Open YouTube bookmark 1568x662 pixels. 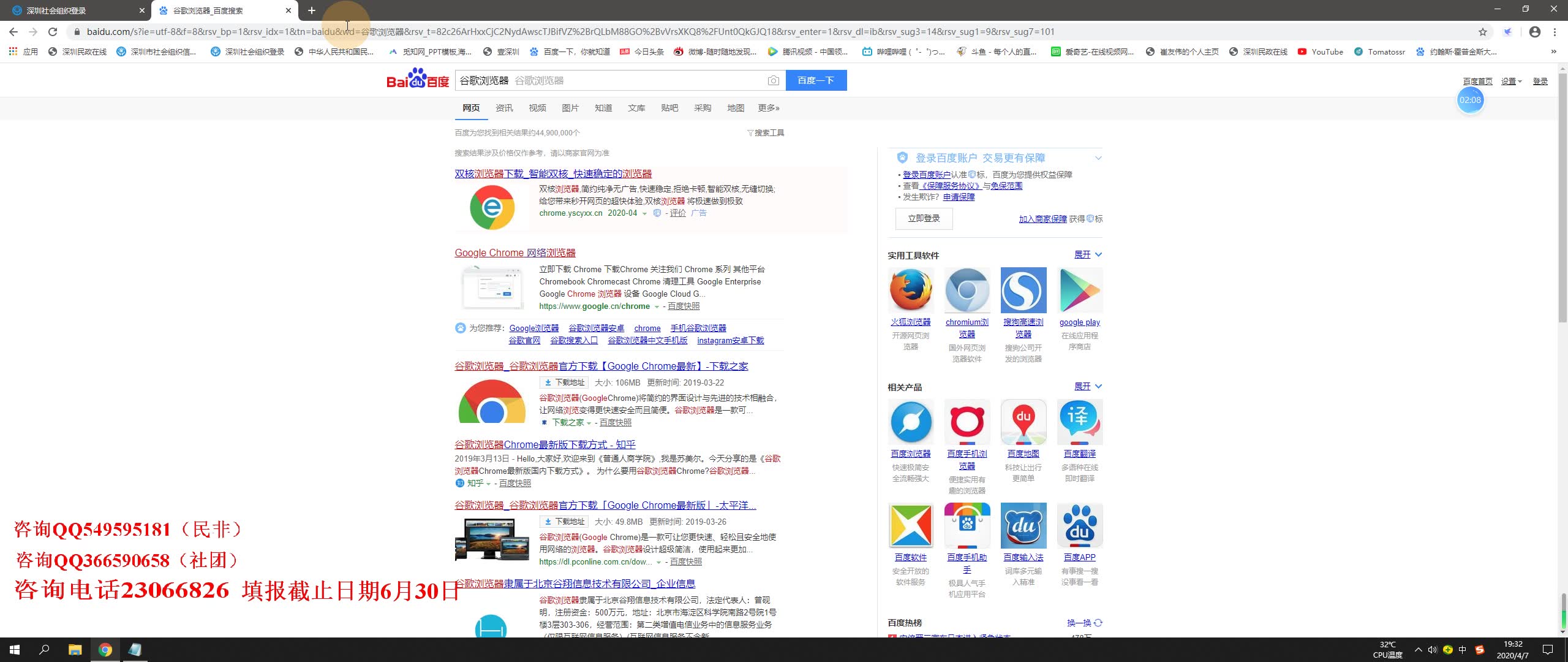(x=1321, y=51)
